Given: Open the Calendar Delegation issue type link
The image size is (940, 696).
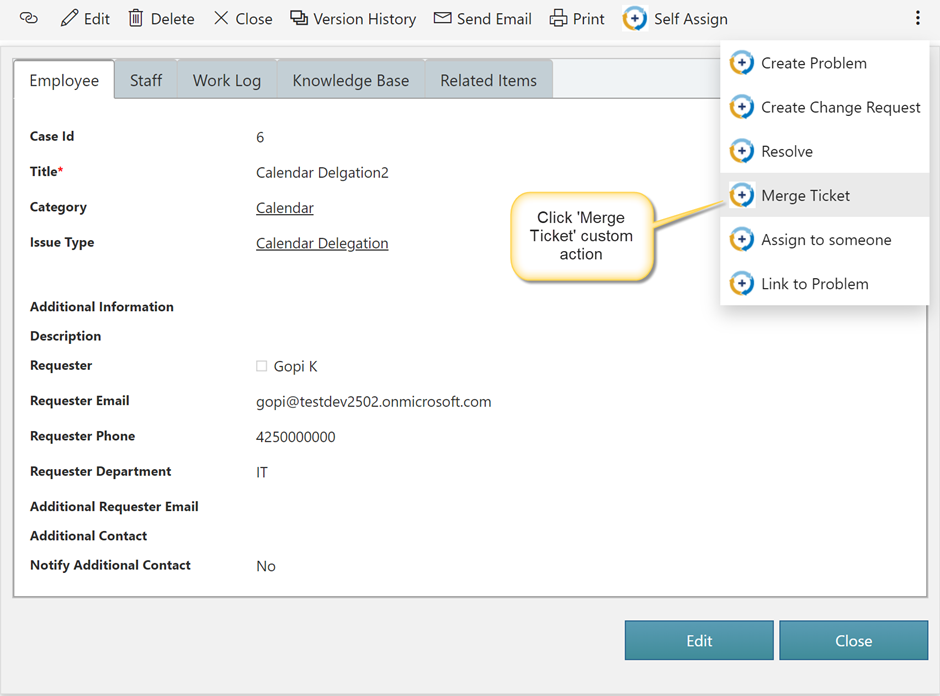Looking at the screenshot, I should point(322,243).
